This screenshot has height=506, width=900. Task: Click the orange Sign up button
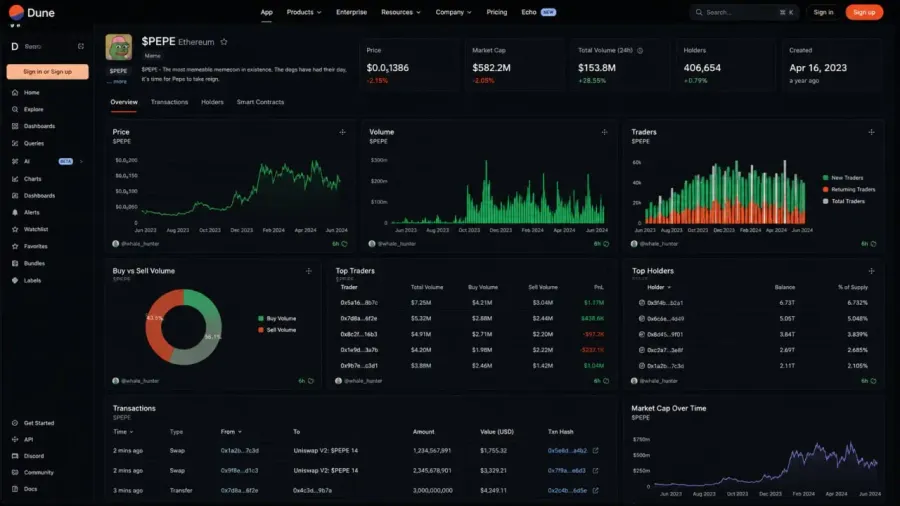[864, 12]
